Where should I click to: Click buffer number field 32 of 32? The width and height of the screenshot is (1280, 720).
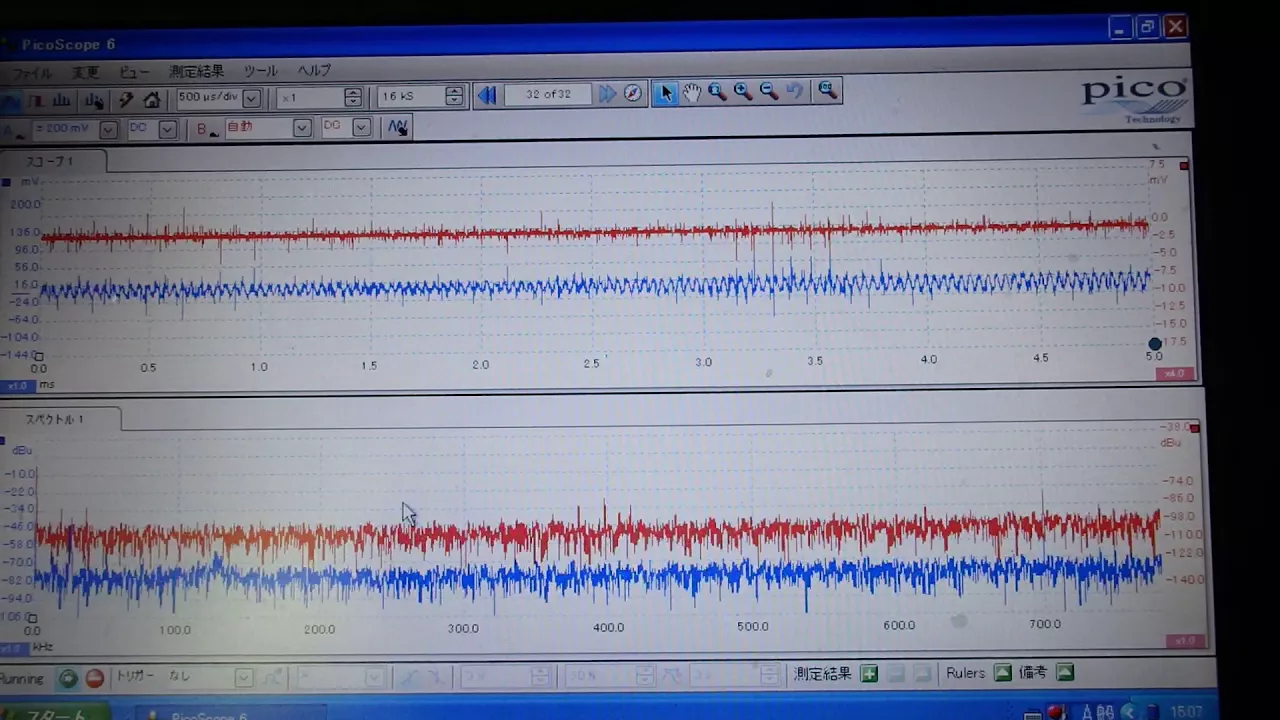tap(548, 94)
